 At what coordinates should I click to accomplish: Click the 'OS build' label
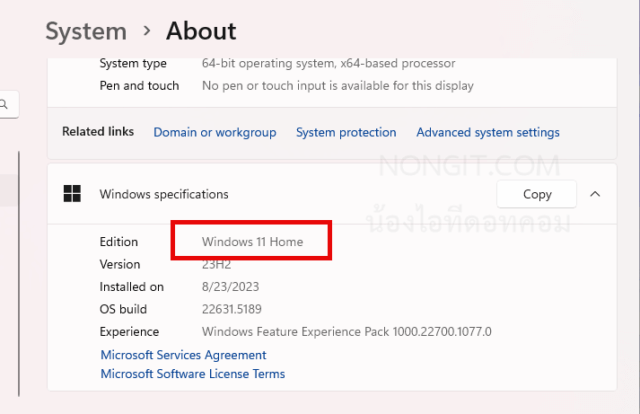tap(123, 309)
